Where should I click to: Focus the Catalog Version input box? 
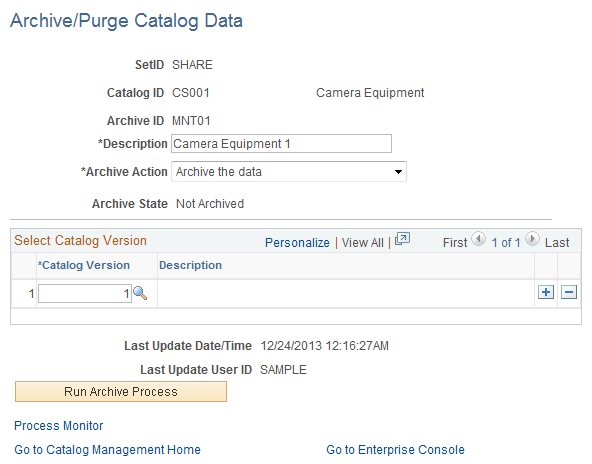click(x=85, y=293)
